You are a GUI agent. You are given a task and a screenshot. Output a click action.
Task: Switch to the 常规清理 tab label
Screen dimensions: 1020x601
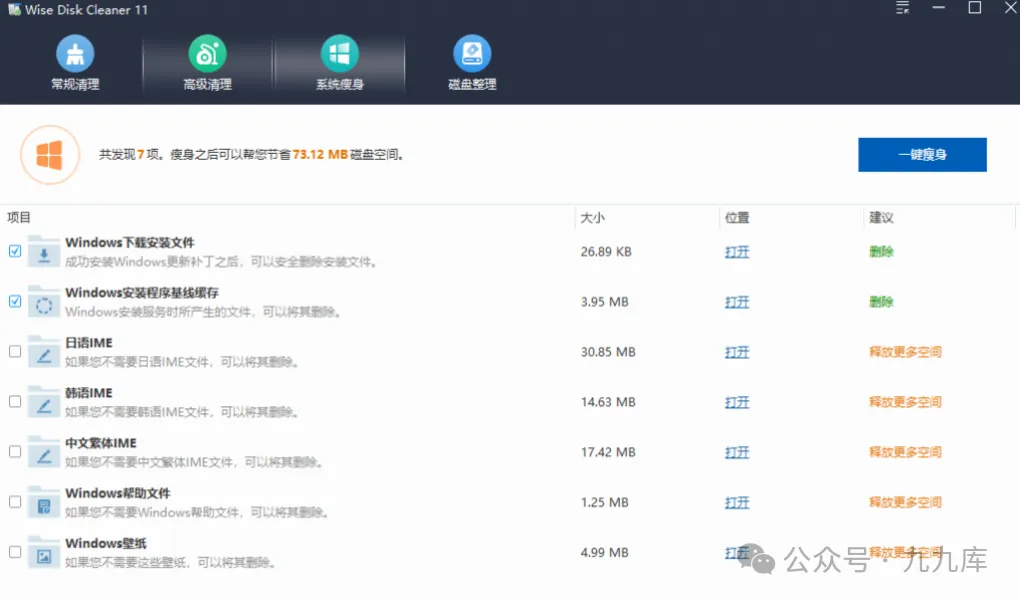[75, 84]
